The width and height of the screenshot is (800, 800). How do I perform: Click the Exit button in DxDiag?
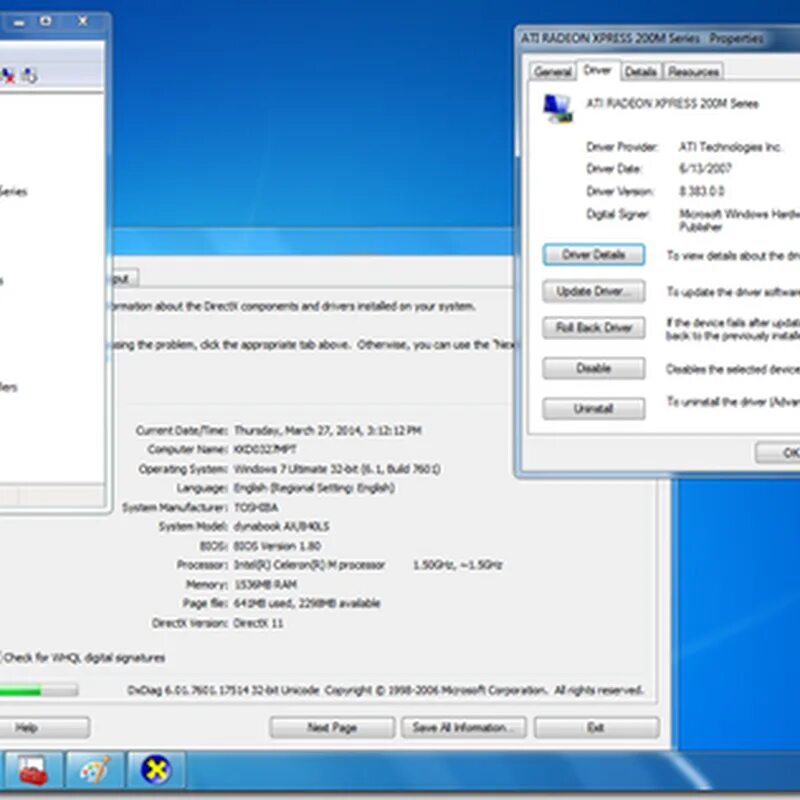596,728
